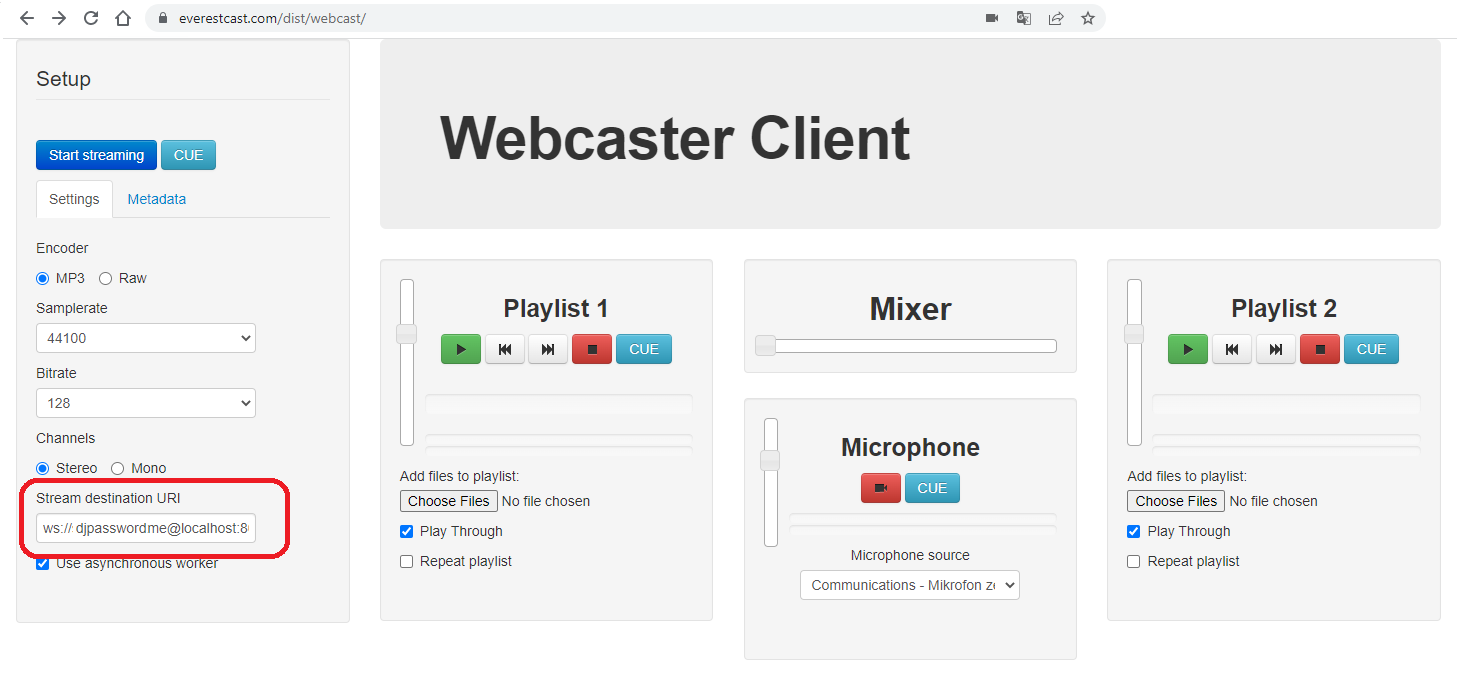Share this page icon
1457x681 pixels.
pyautogui.click(x=1056, y=18)
